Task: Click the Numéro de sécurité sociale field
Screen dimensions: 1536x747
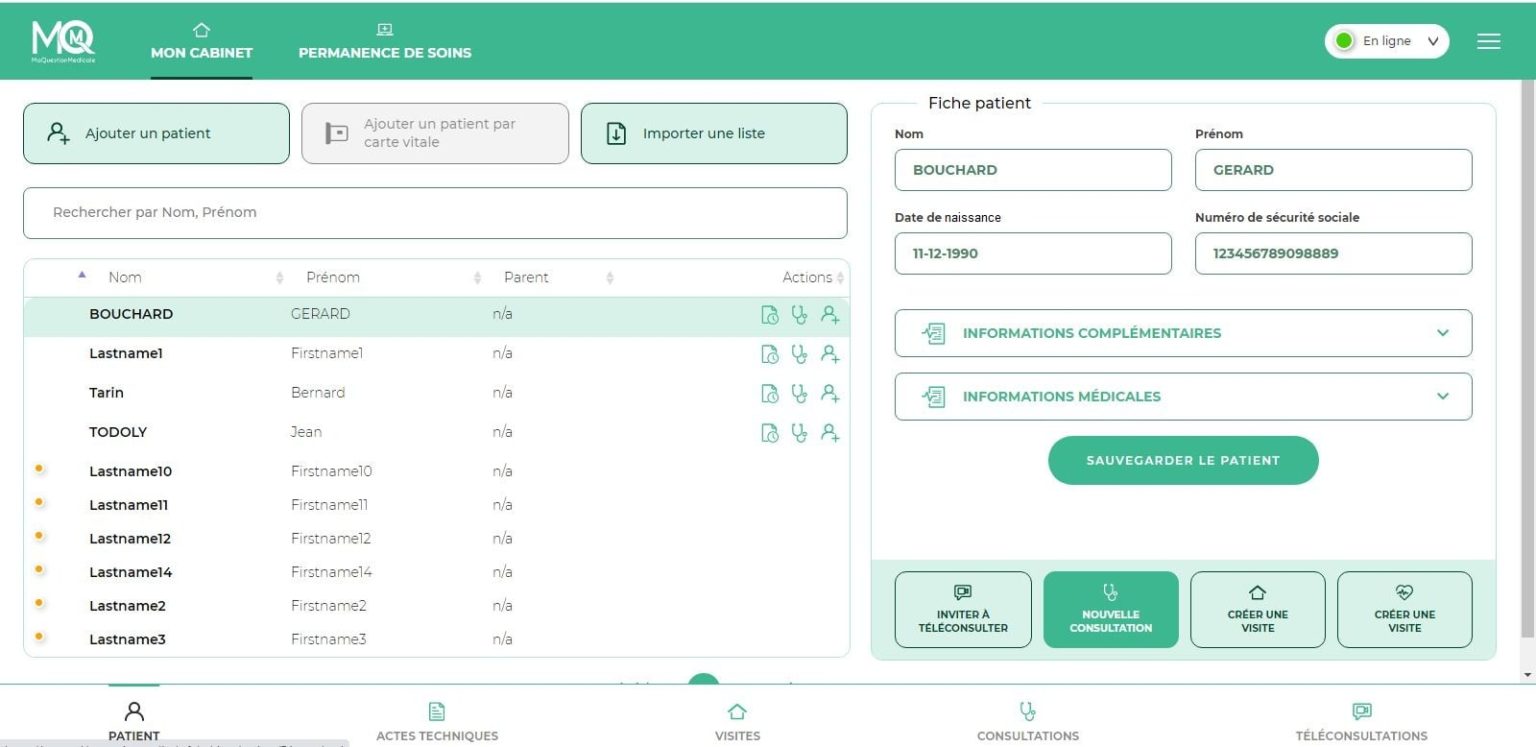Action: pos(1334,253)
